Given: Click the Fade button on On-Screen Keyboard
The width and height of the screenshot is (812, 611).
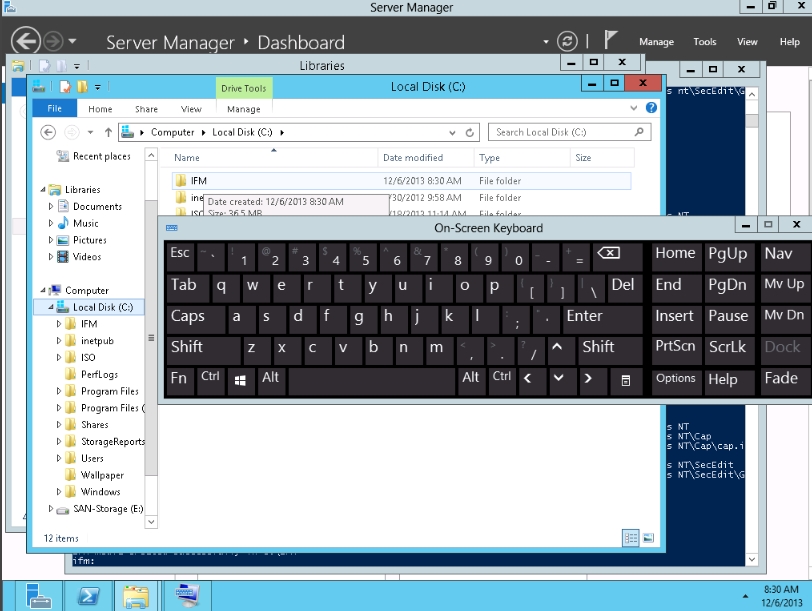Looking at the screenshot, I should (x=780, y=378).
